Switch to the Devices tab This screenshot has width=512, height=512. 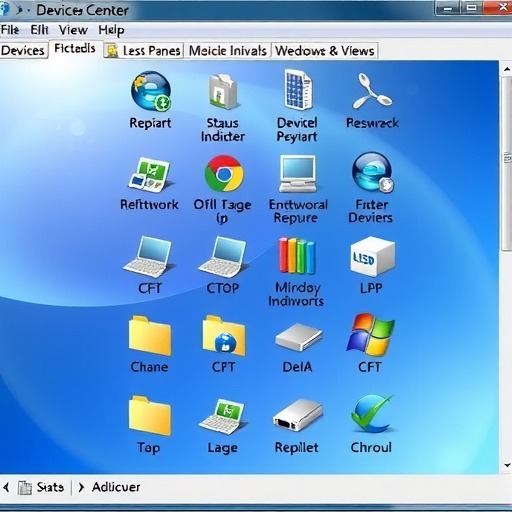pos(23,50)
